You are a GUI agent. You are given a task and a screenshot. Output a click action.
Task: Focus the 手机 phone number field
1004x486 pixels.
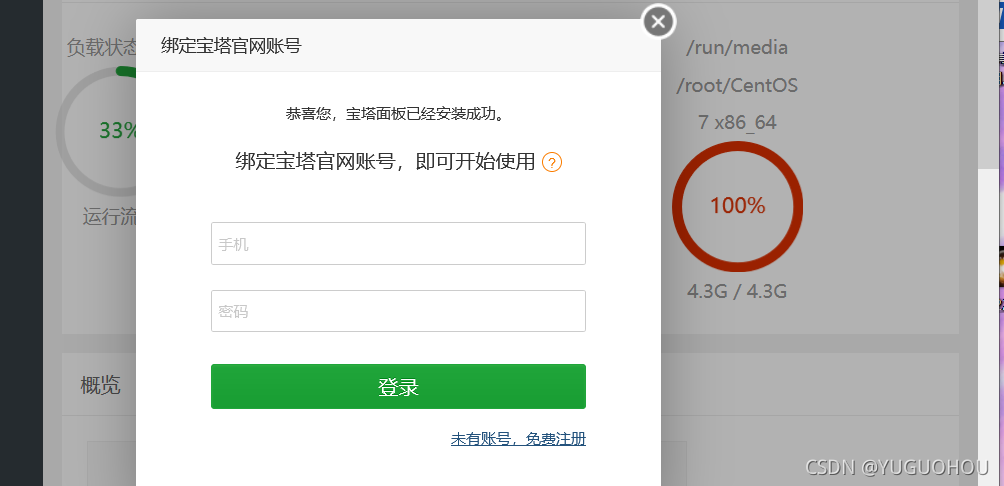click(398, 243)
